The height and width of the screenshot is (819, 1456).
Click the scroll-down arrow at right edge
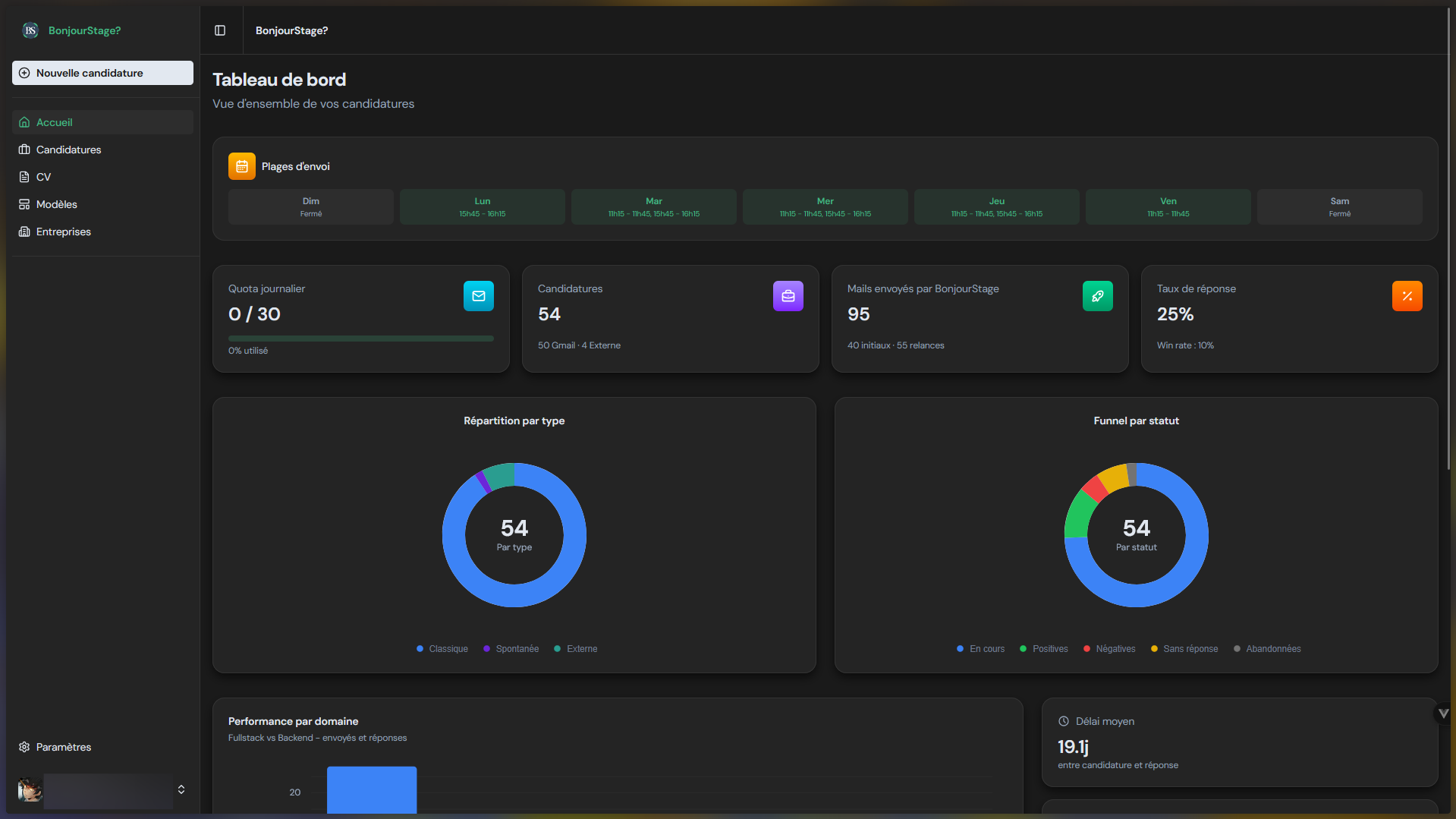pos(1443,713)
